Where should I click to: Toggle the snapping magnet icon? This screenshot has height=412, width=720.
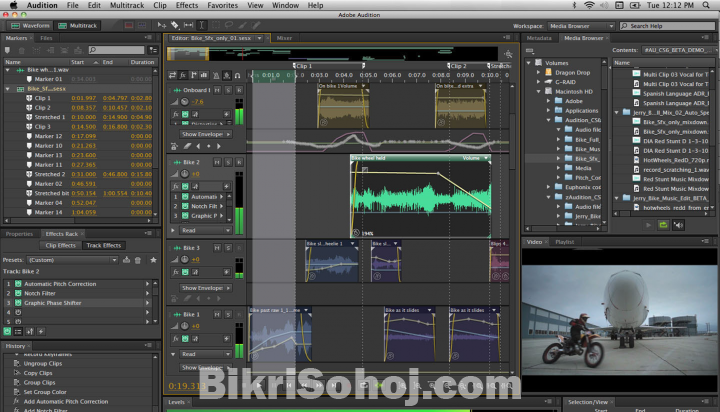click(x=237, y=75)
